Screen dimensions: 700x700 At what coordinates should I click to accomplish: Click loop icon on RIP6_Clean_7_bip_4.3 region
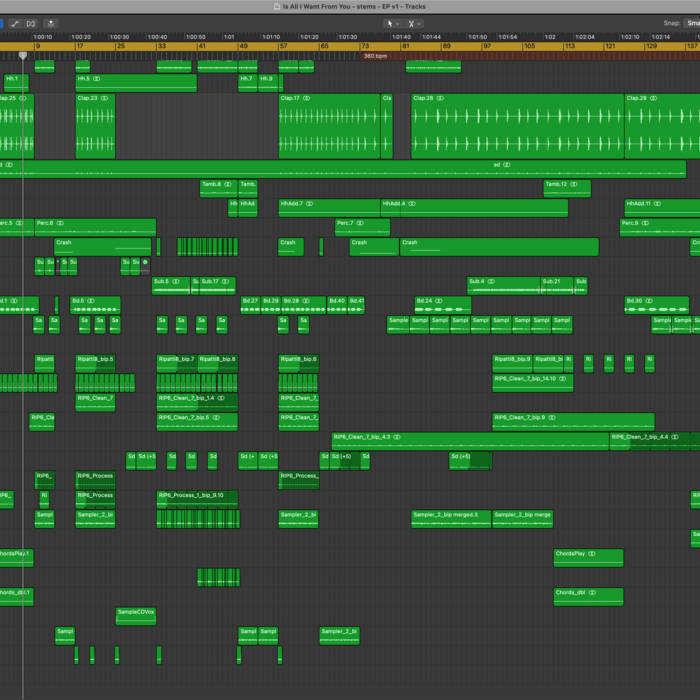[x=397, y=437]
